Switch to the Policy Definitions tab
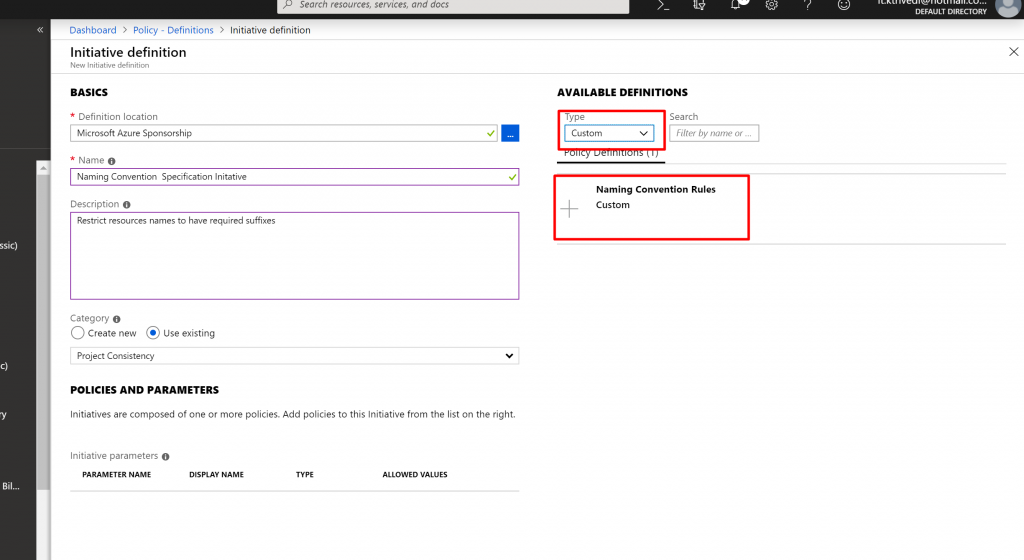 [610, 154]
